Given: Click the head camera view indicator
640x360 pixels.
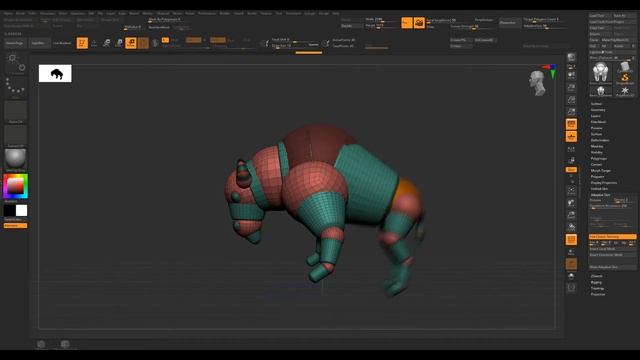Looking at the screenshot, I should point(538,83).
